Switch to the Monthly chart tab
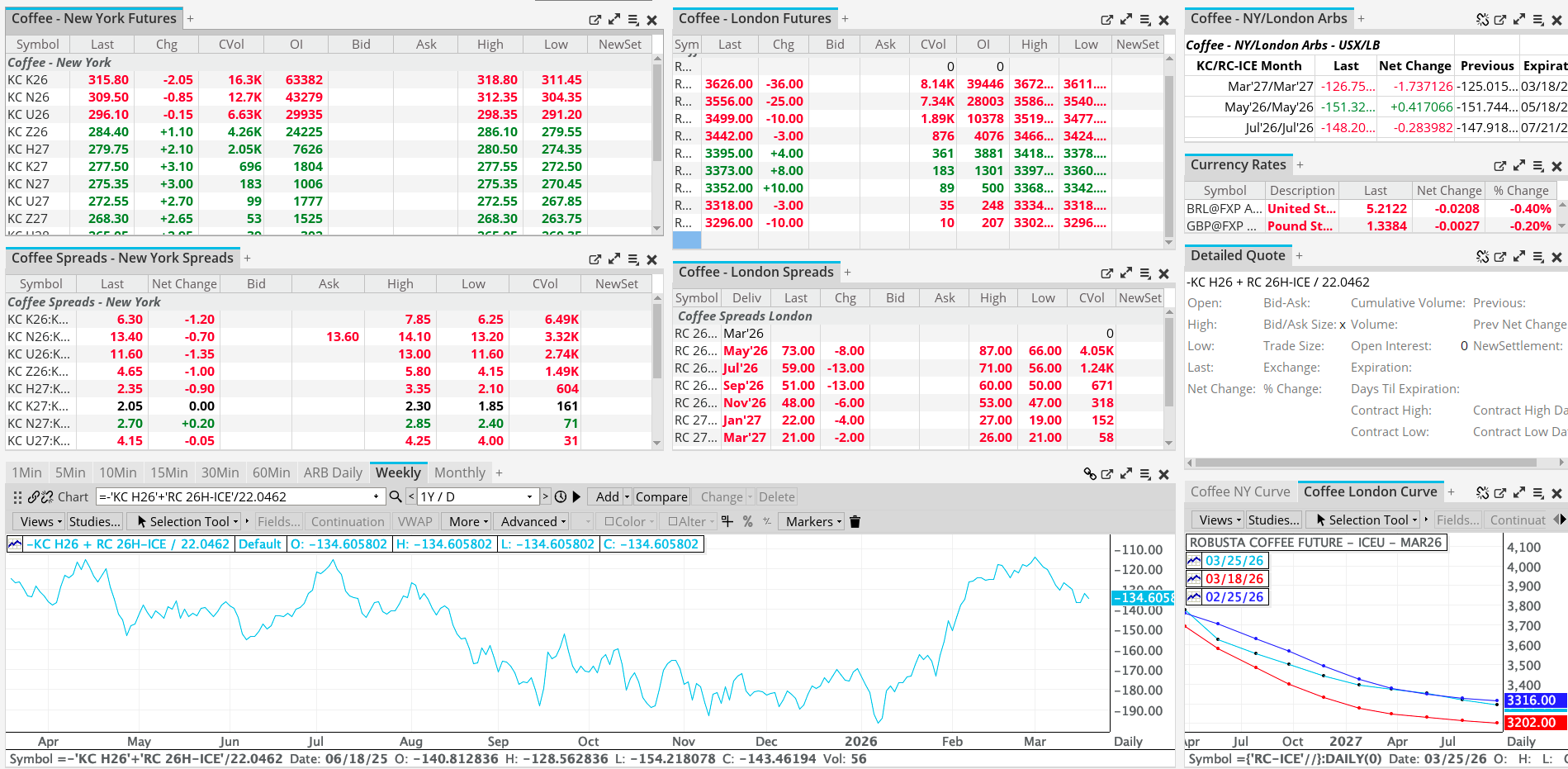Image resolution: width=1568 pixels, height=769 pixels. coord(460,472)
